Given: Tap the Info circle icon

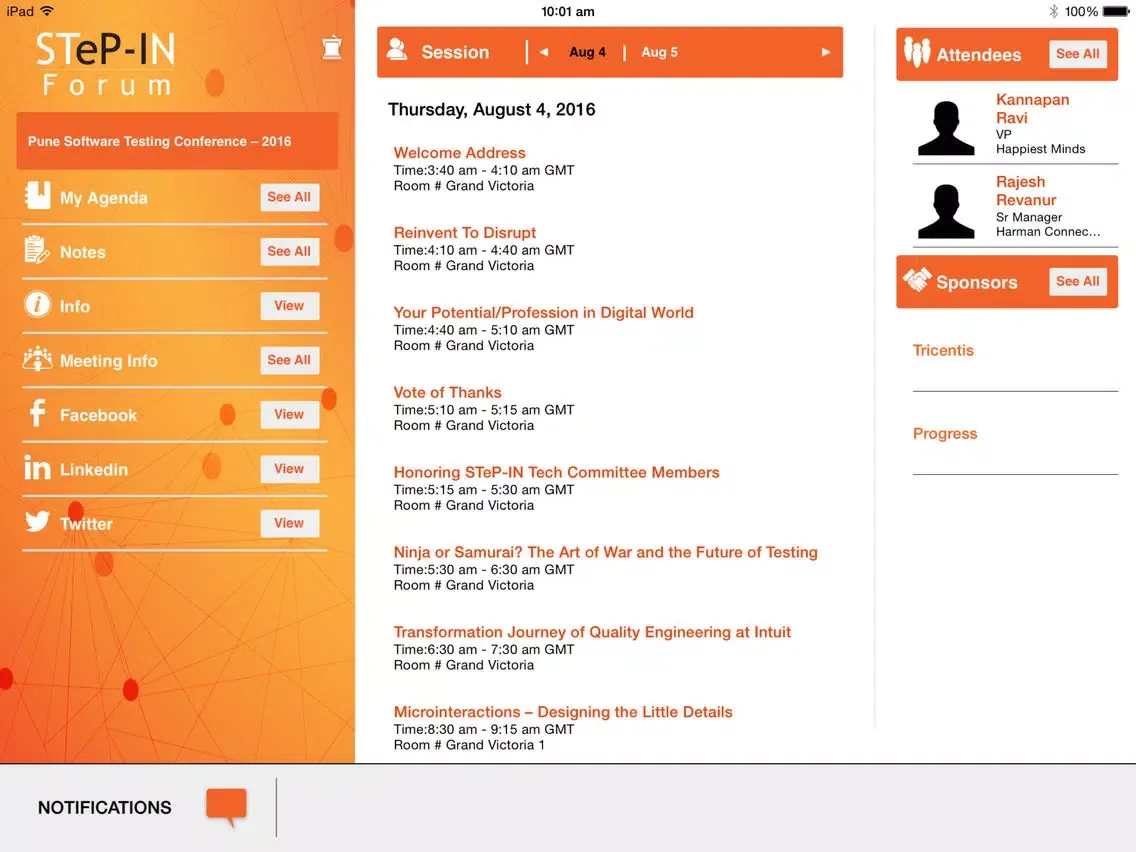Looking at the screenshot, I should tap(37, 304).
